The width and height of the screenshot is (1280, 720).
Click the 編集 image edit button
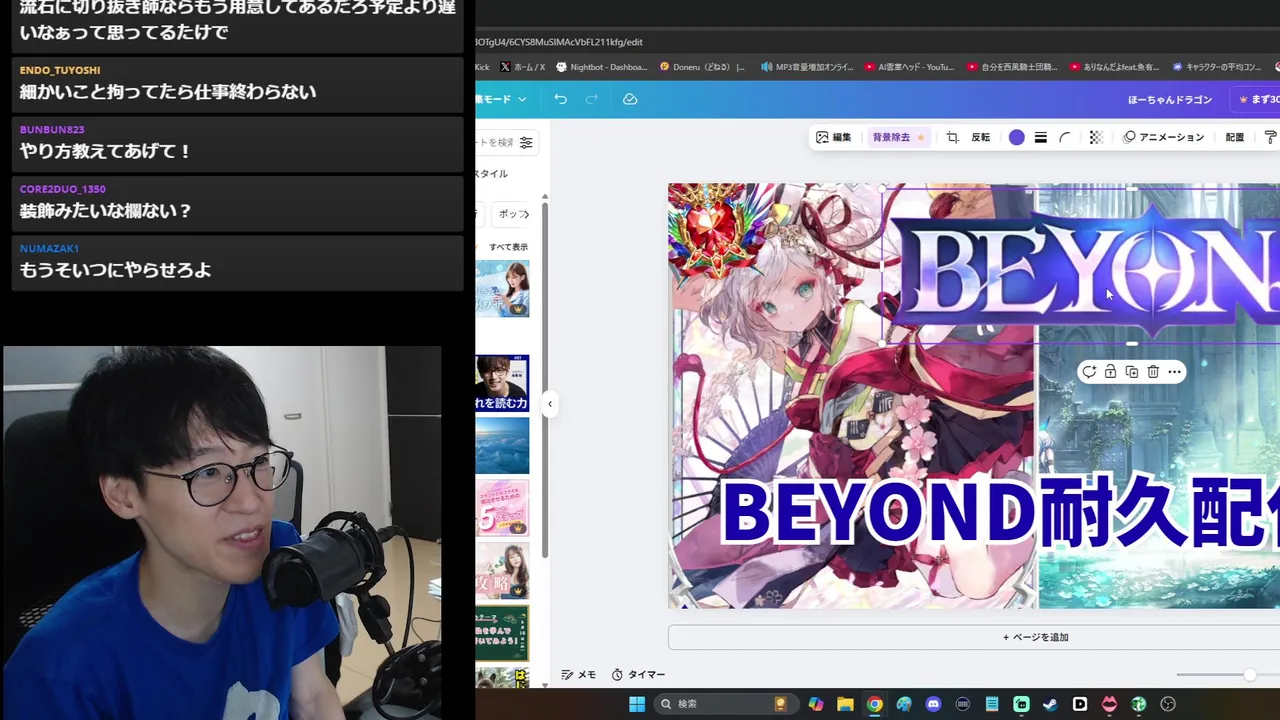coord(833,137)
